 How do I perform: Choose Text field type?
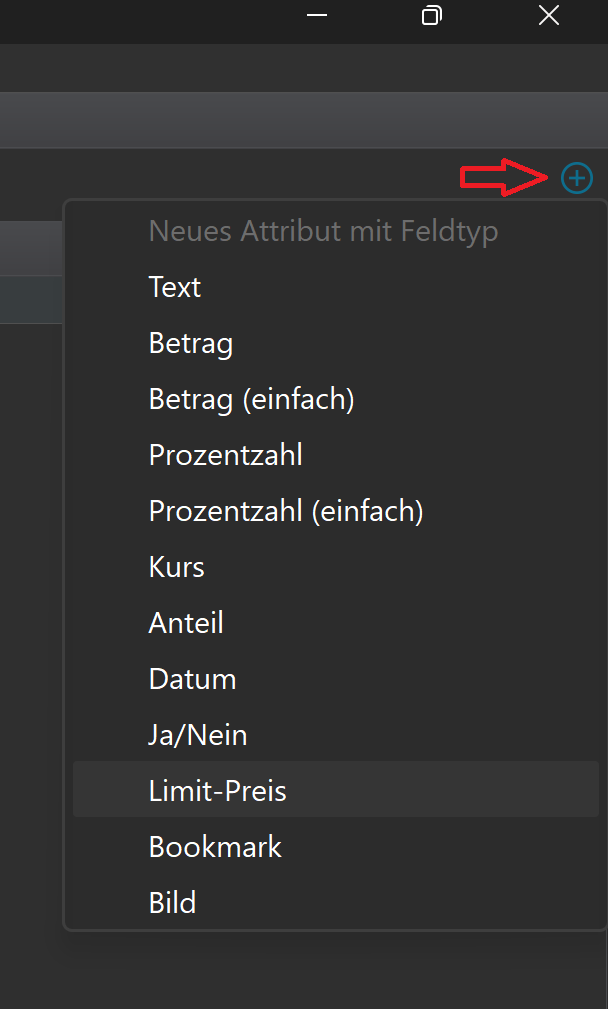(x=175, y=288)
